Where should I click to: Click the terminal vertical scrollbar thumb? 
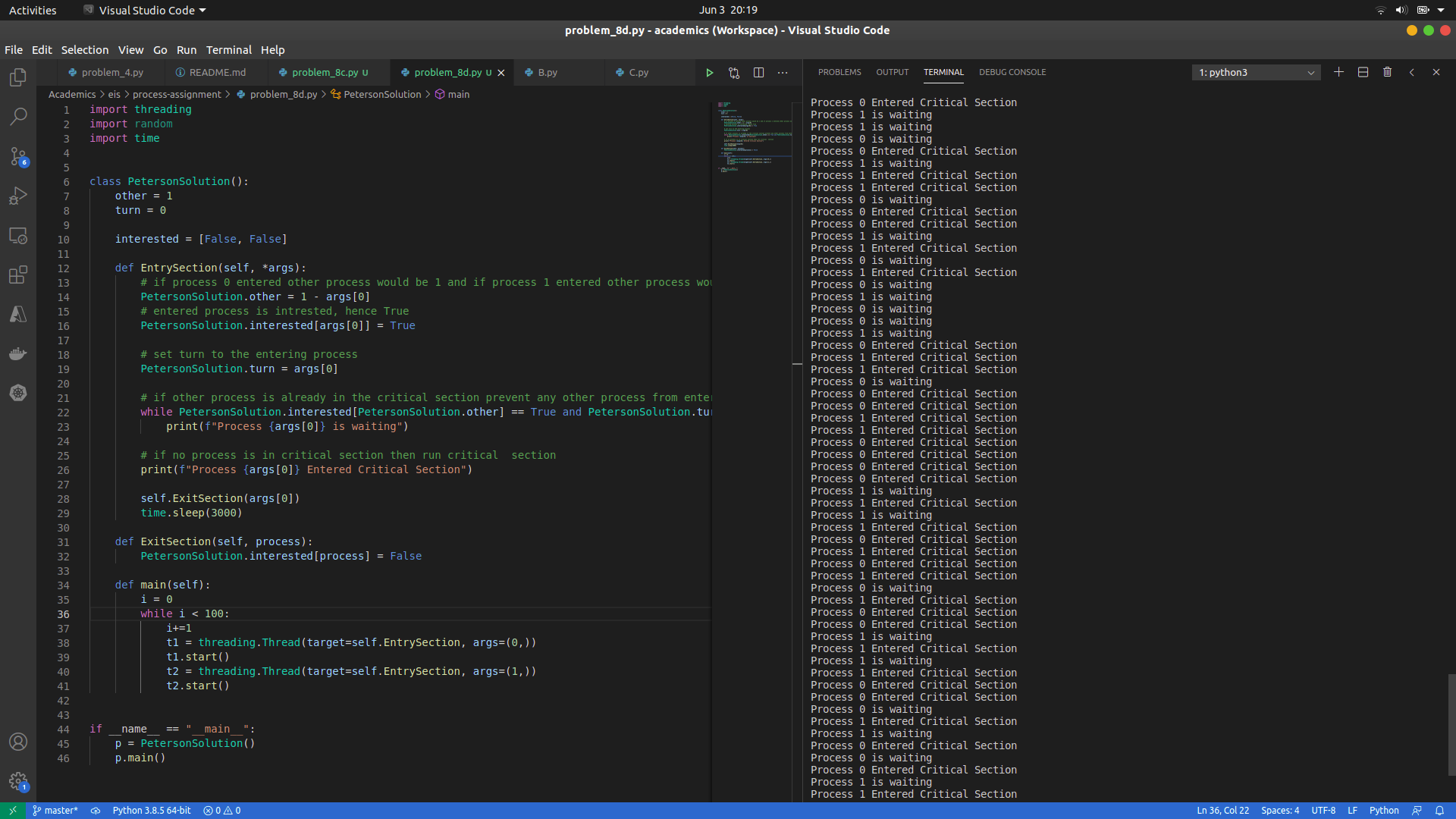pyautogui.click(x=1451, y=724)
